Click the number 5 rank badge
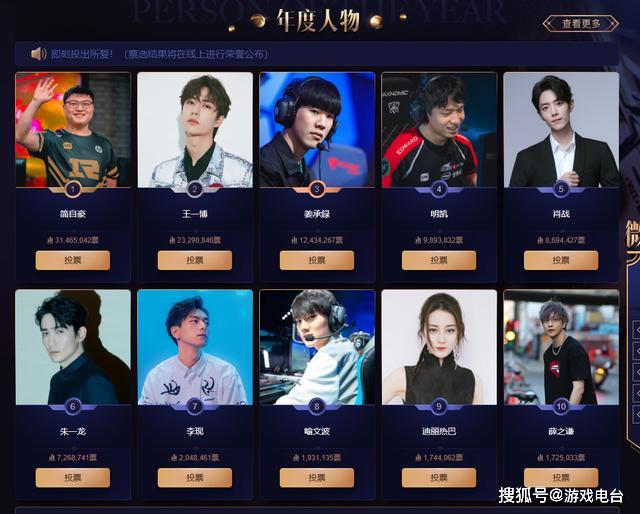The height and width of the screenshot is (514, 640). coord(561,189)
